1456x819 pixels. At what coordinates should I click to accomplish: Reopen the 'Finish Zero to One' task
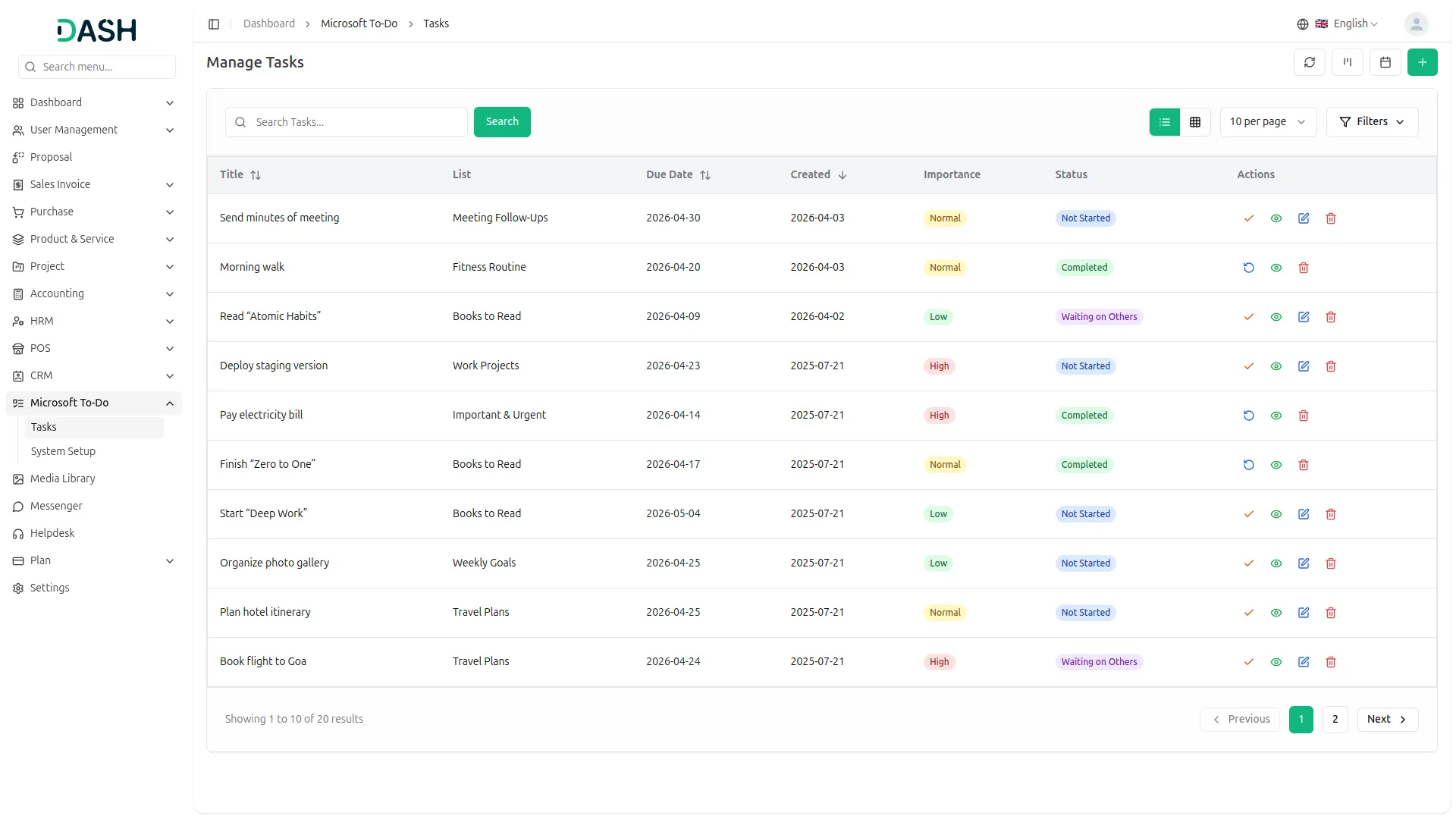1248,465
